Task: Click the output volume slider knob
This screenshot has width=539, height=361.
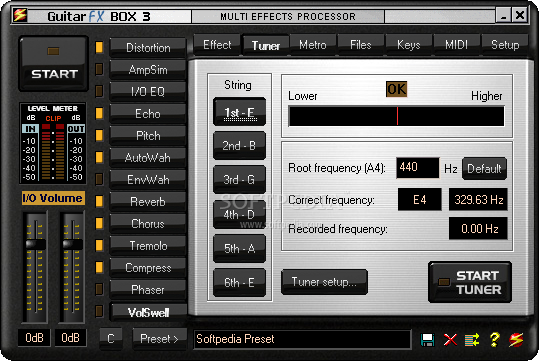Action: [73, 244]
